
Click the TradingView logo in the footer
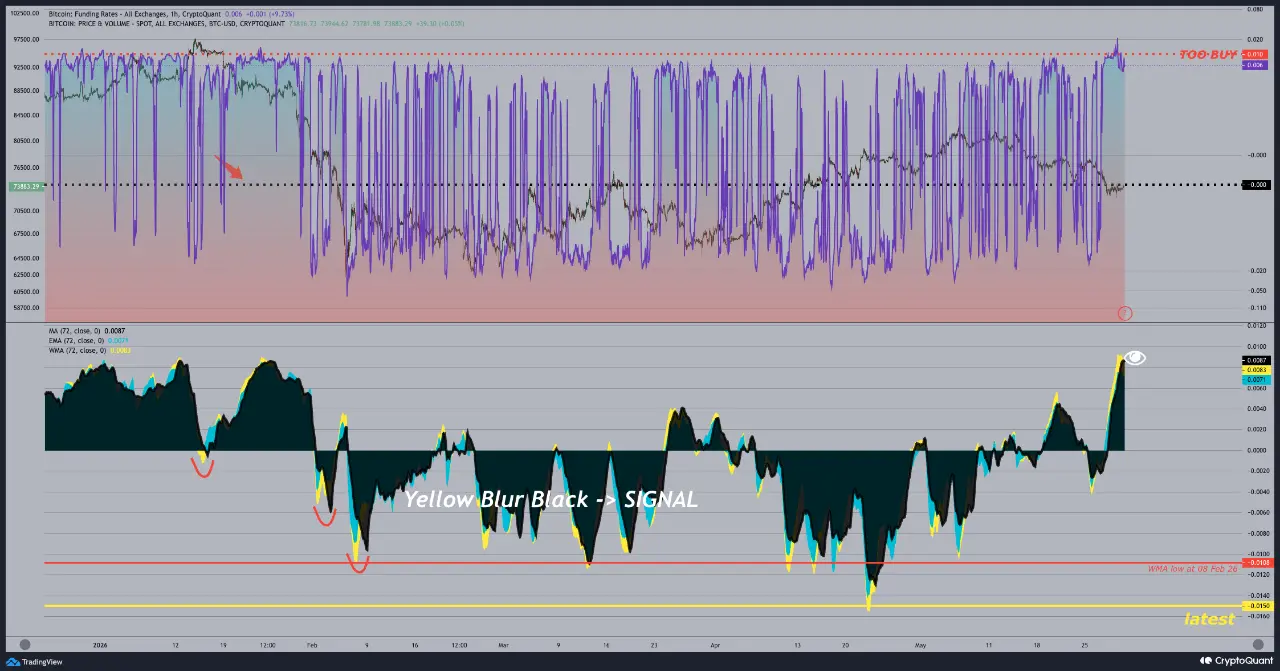pyautogui.click(x=34, y=660)
